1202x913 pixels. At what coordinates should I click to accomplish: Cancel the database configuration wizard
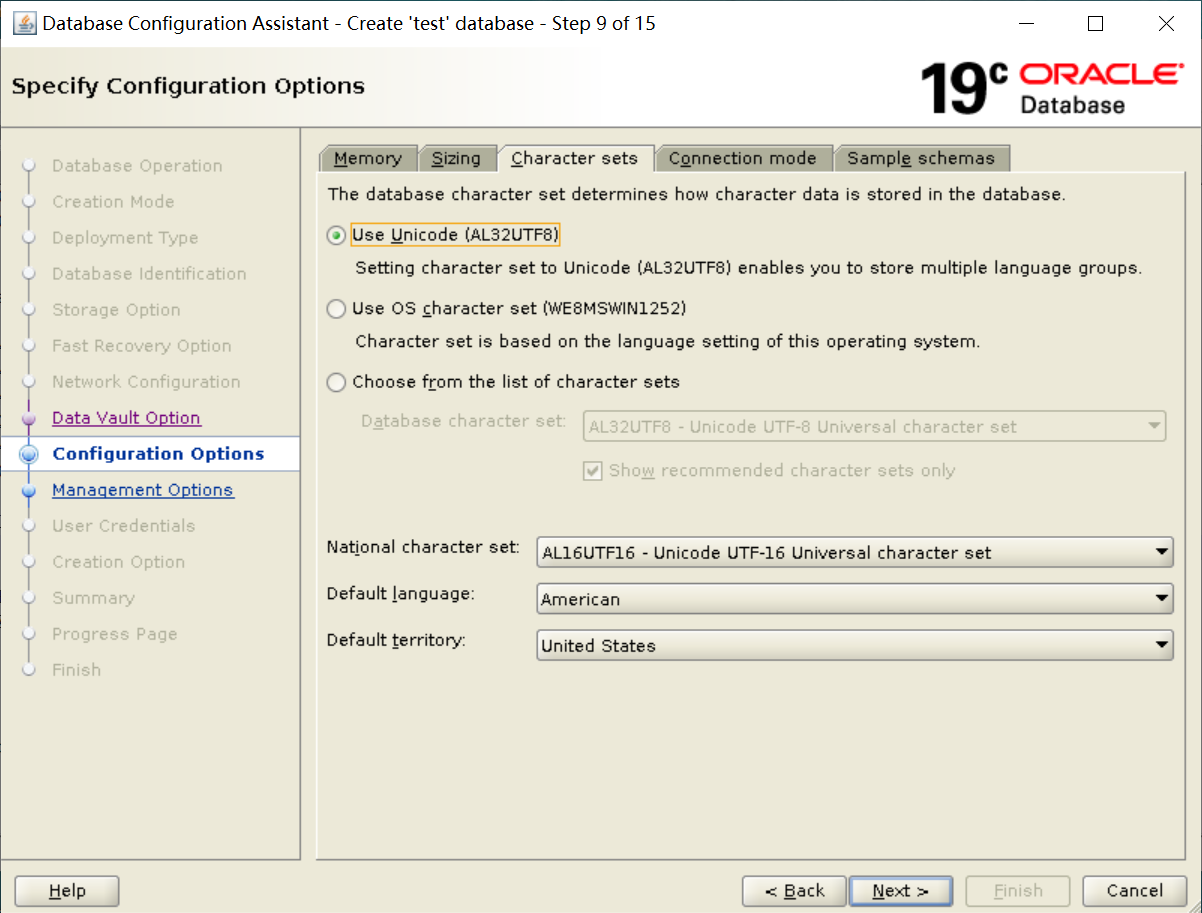coord(1135,891)
